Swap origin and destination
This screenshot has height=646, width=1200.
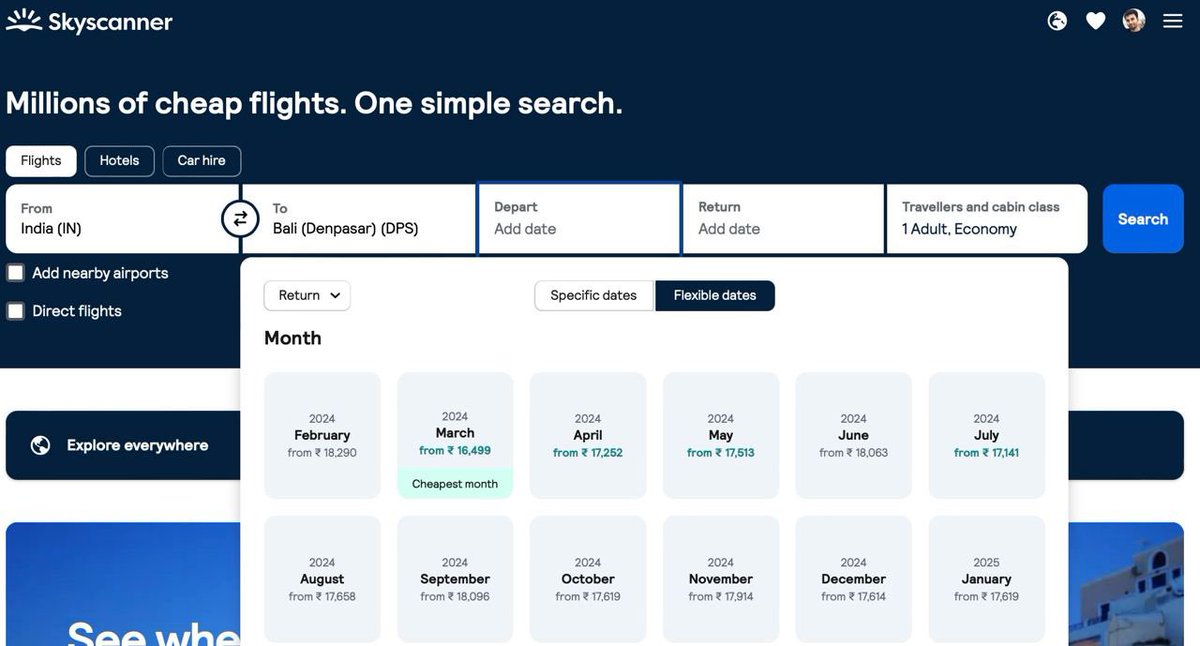click(240, 218)
